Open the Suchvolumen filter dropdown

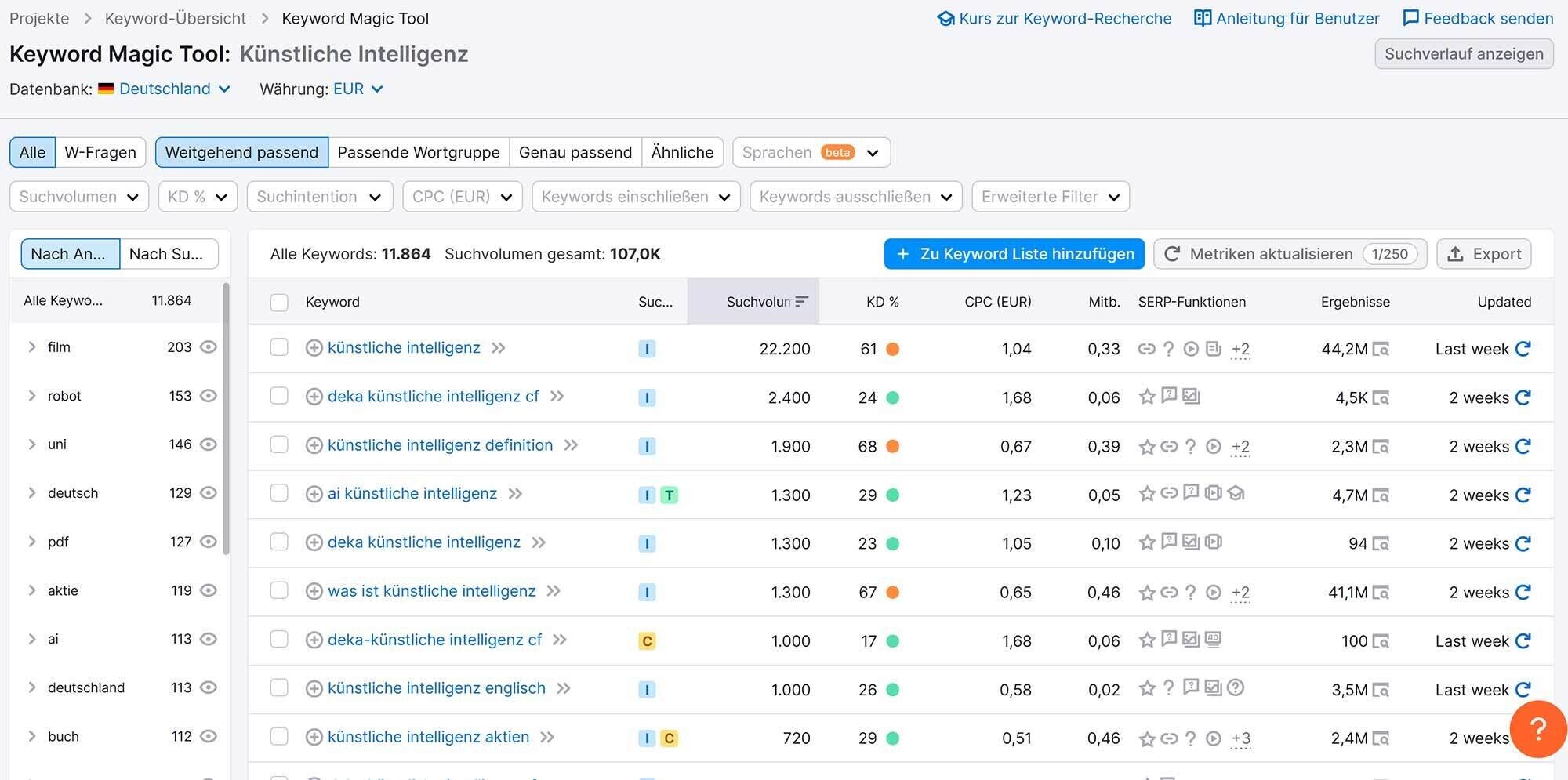(78, 196)
